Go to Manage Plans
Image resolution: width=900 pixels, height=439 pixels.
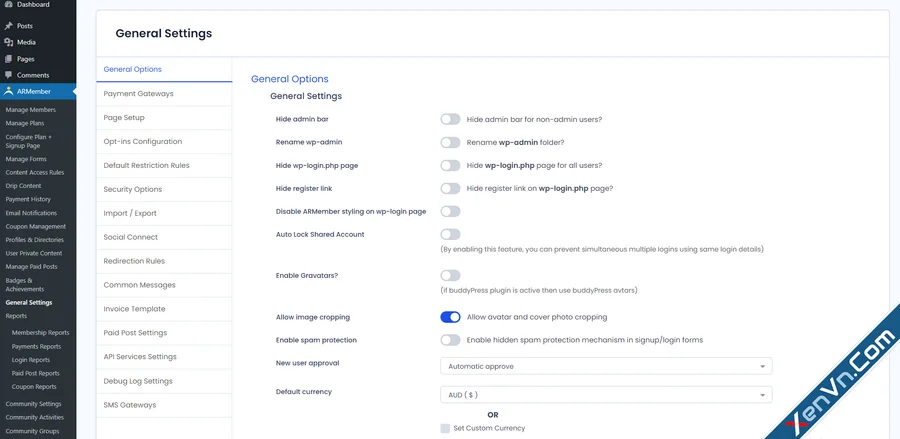[x=25, y=123]
